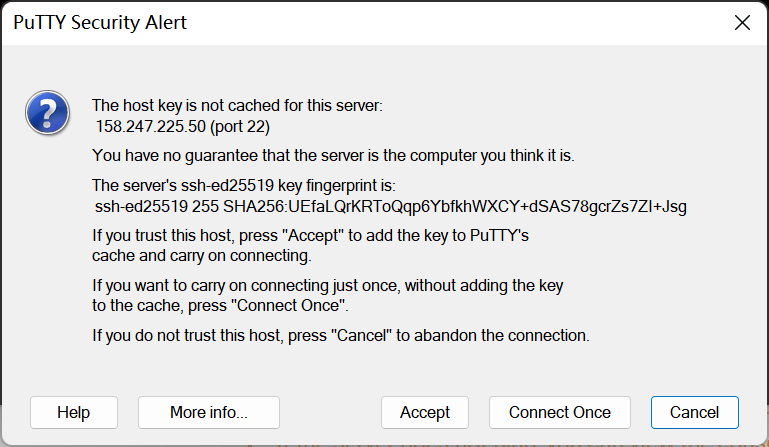The height and width of the screenshot is (447, 769).
Task: Click "If you want to carry on connecting" line
Action: point(327,286)
